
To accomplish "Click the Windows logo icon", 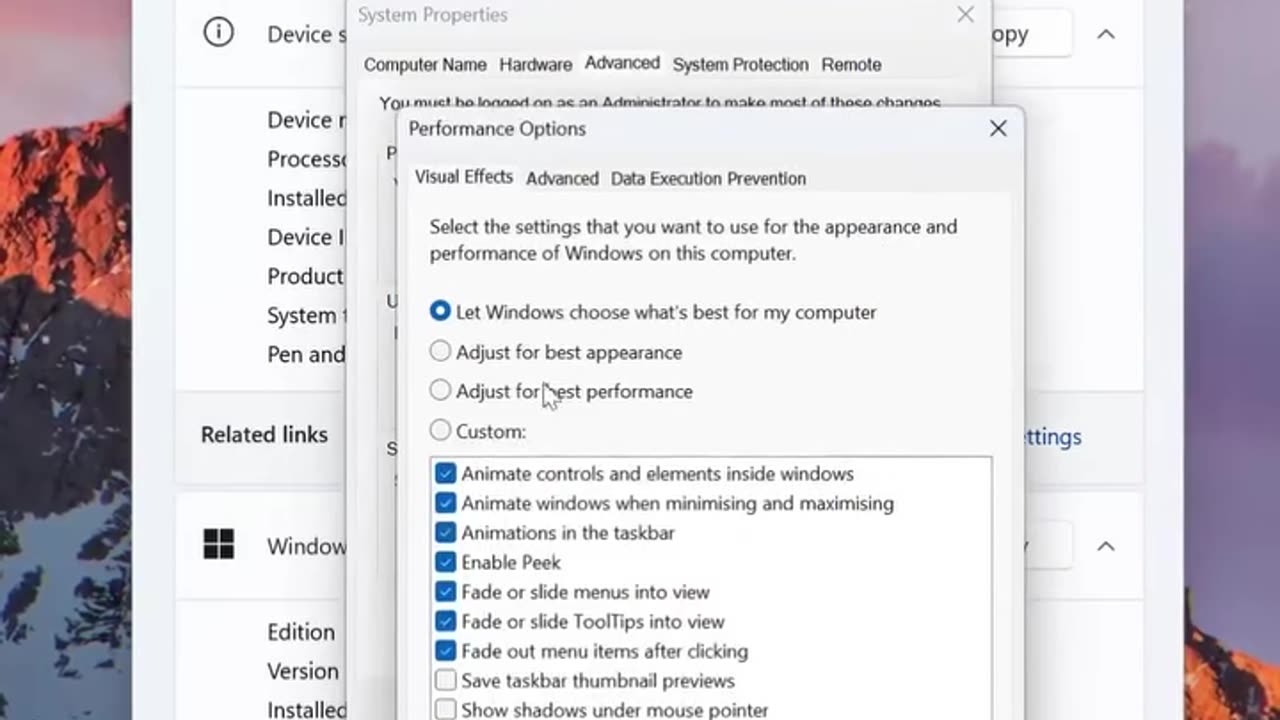I will pos(218,545).
